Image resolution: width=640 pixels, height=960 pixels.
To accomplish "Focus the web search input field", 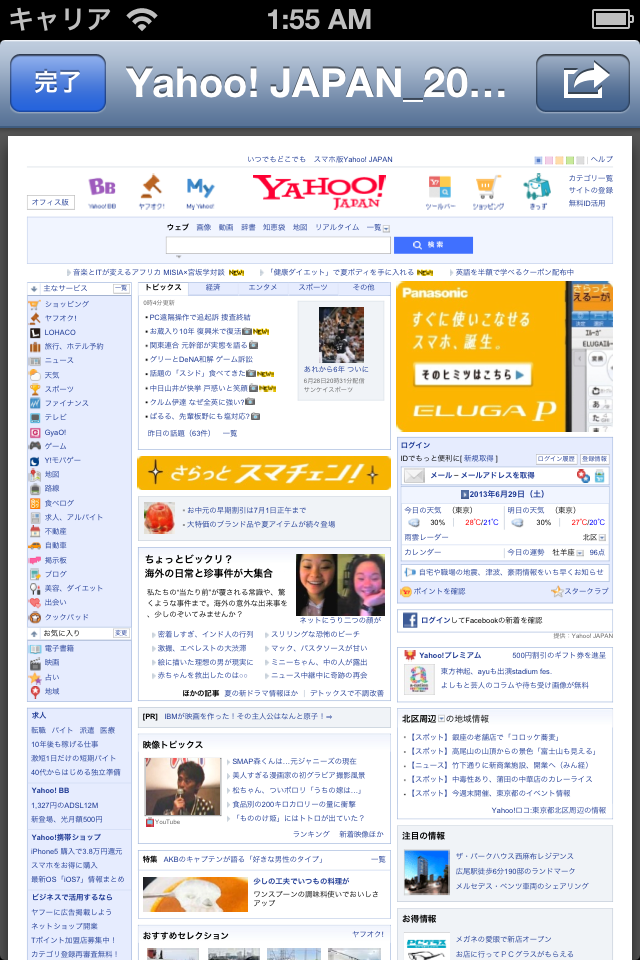I will coord(278,245).
